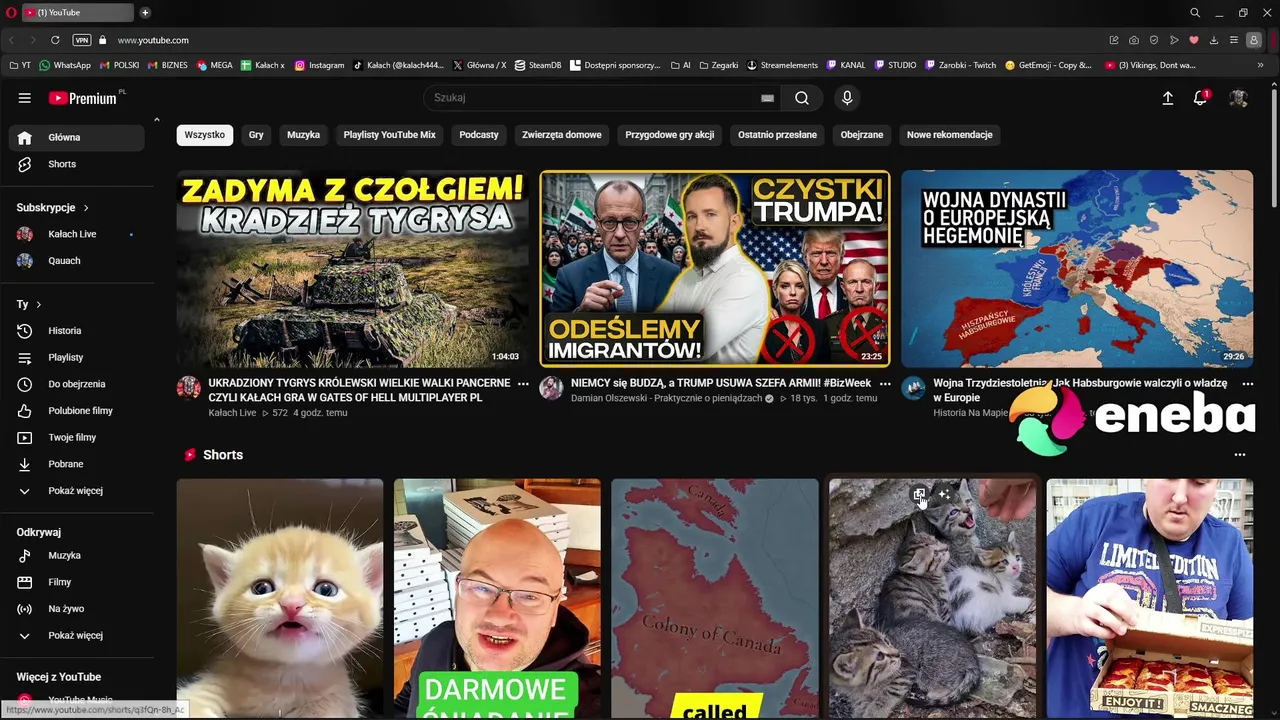Image resolution: width=1280 pixels, height=720 pixels.
Task: Expand Pokaż więcej under Ty section
Action: pos(76,491)
